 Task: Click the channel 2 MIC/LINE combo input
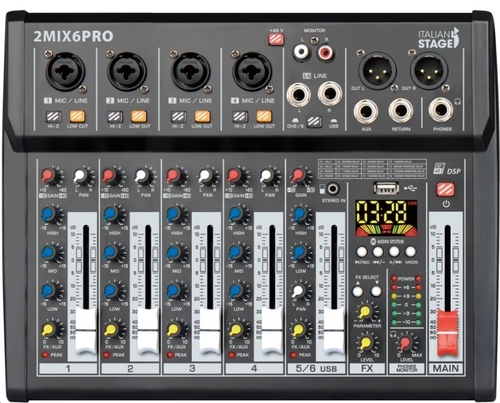tap(127, 71)
